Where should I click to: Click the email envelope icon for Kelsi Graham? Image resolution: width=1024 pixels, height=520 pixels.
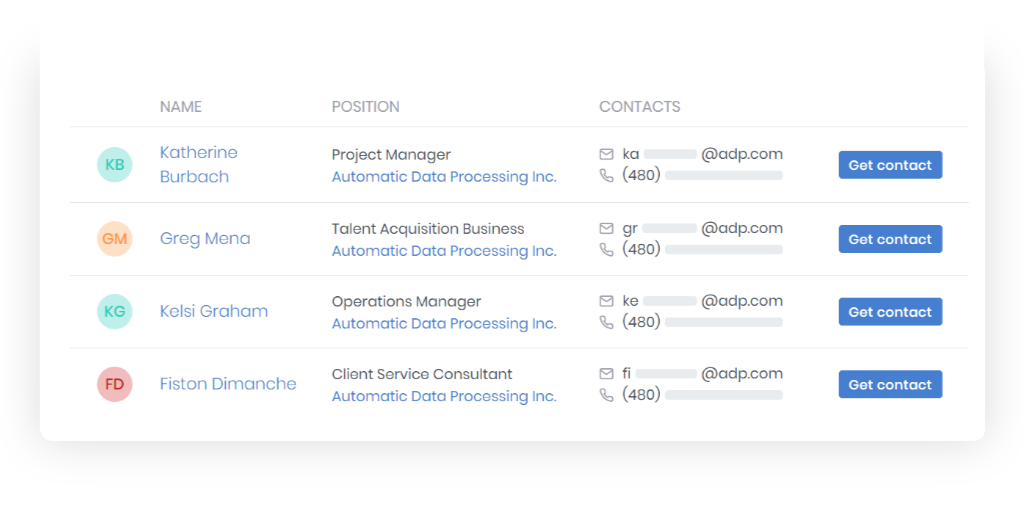click(x=606, y=301)
